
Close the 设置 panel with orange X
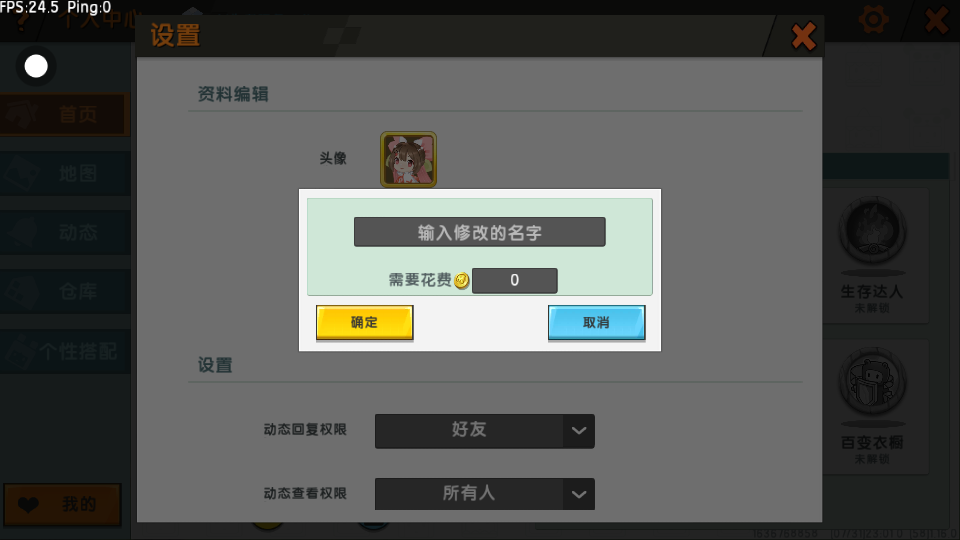803,36
